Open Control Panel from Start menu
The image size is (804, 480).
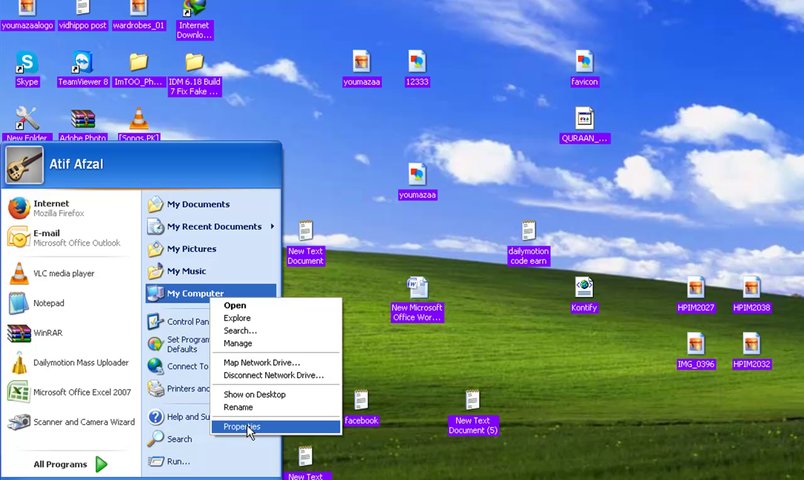coord(178,322)
